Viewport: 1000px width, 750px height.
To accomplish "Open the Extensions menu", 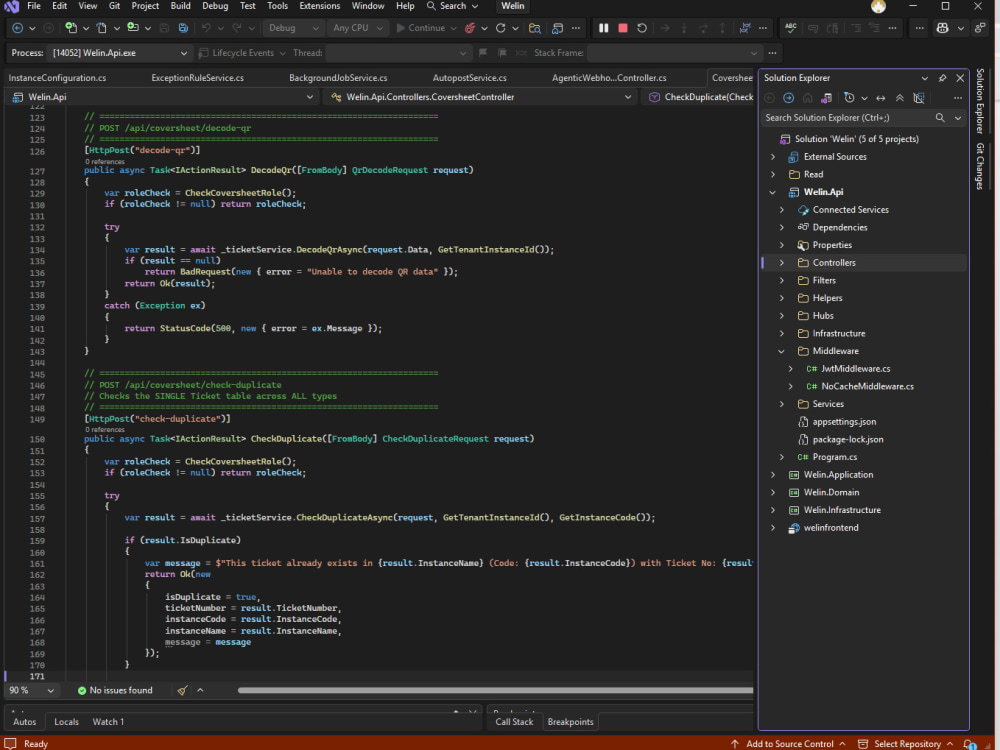I will pyautogui.click(x=320, y=6).
